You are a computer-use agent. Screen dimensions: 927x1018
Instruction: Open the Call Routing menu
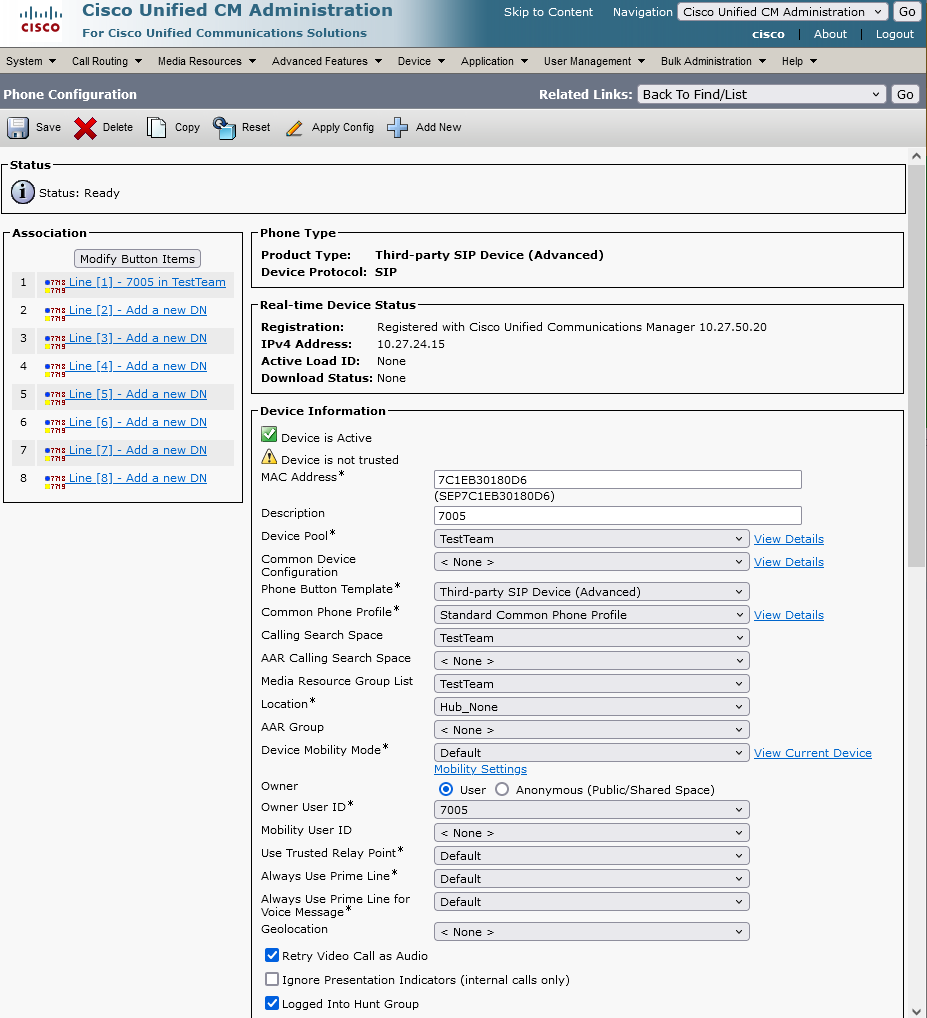(106, 61)
